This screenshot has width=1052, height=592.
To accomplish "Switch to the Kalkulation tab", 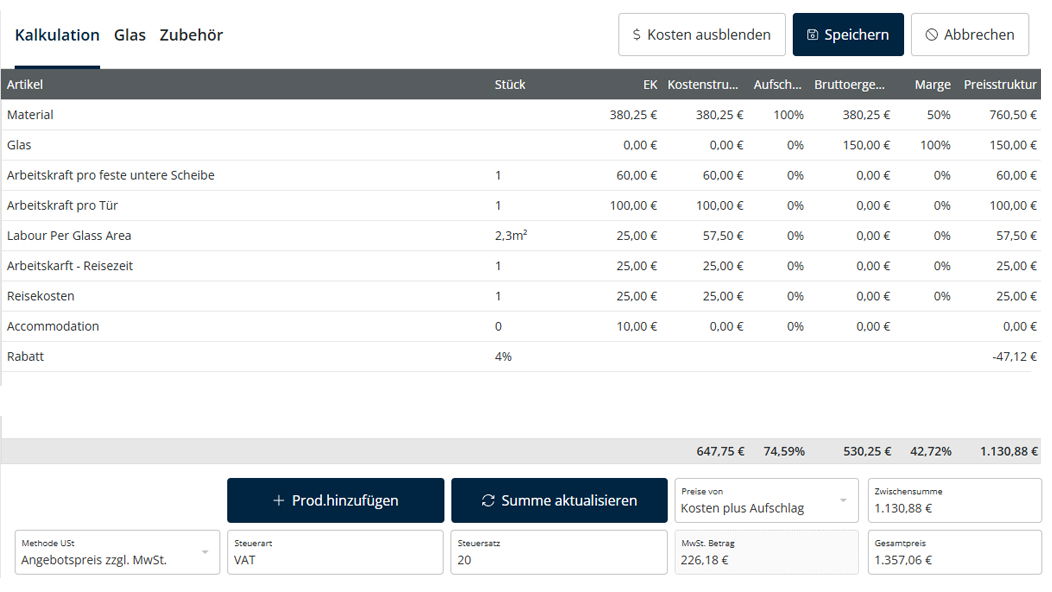I will point(57,35).
